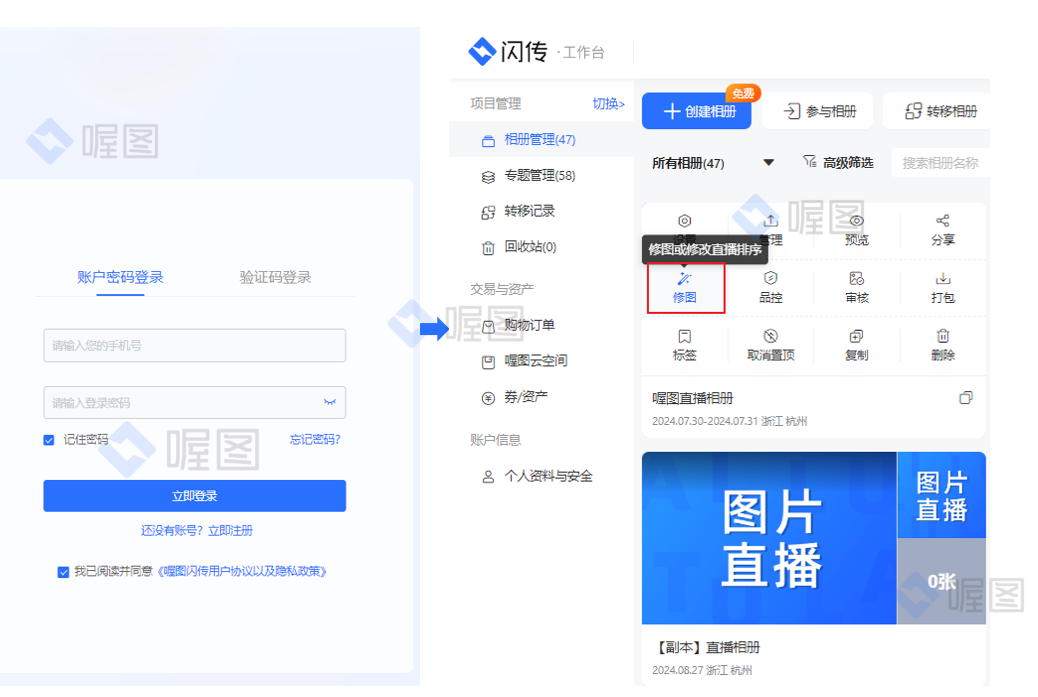The height and width of the screenshot is (697, 1038).
Task: Open 喔图闪传用户协议以及隐私政策 link
Action: point(242,571)
